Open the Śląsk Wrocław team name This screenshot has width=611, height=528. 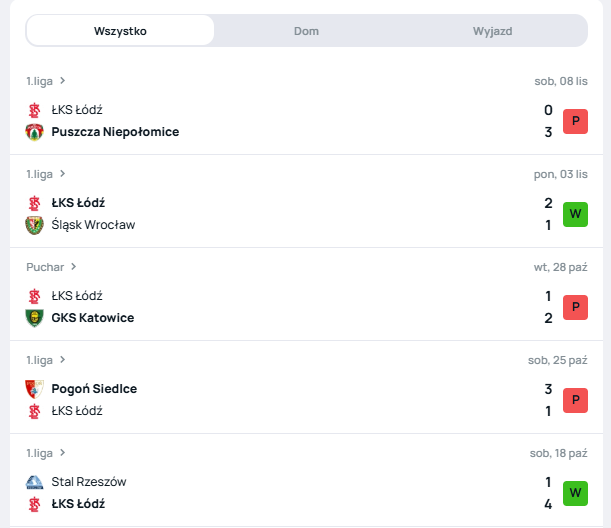point(93,225)
